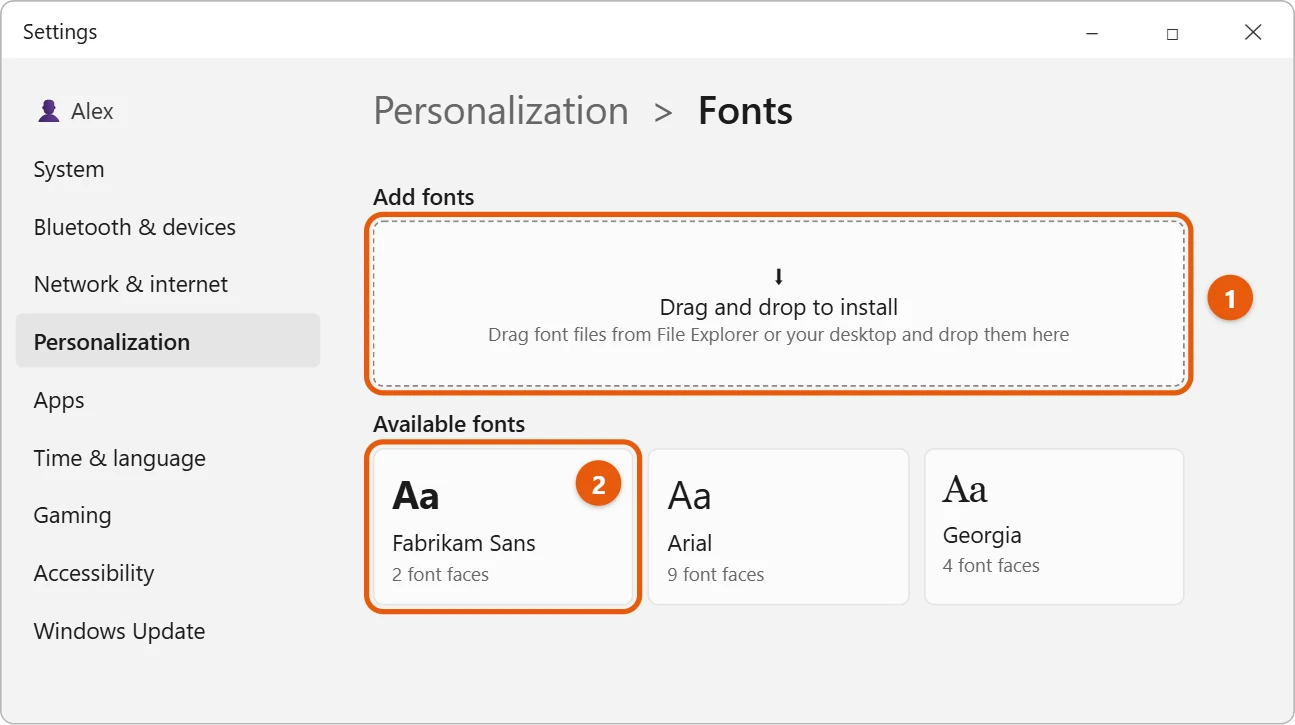Image resolution: width=1295 pixels, height=725 pixels.
Task: Open the Arial font card
Action: click(778, 527)
